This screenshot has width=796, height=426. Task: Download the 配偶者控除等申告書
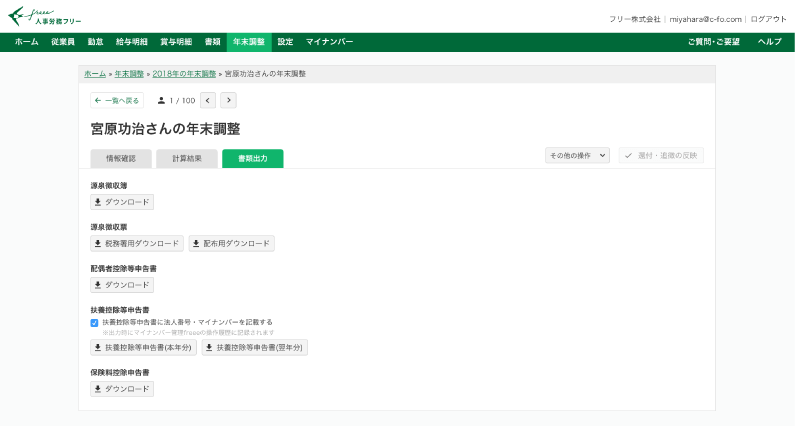[122, 285]
